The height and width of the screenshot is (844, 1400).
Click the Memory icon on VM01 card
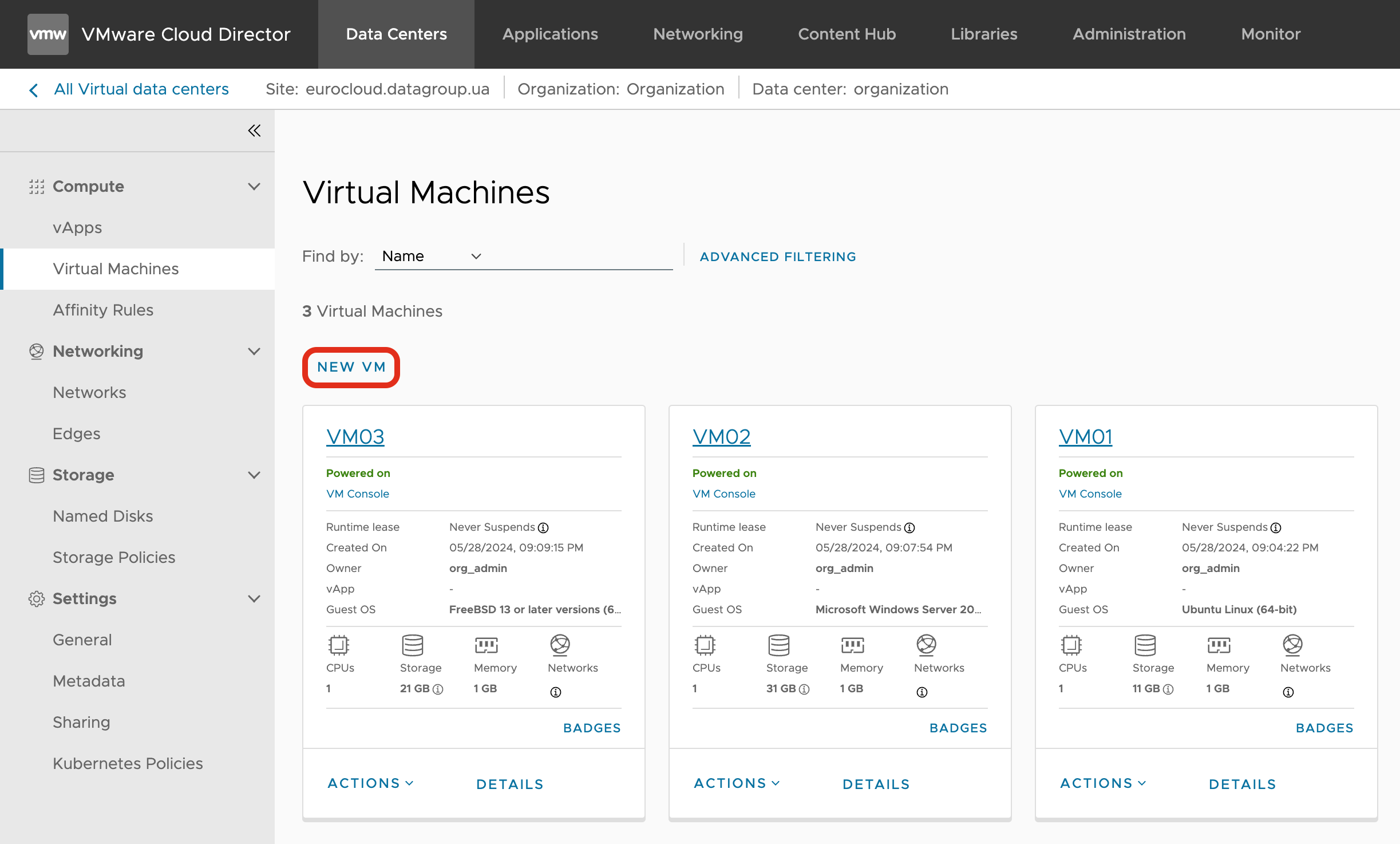pos(1219,645)
